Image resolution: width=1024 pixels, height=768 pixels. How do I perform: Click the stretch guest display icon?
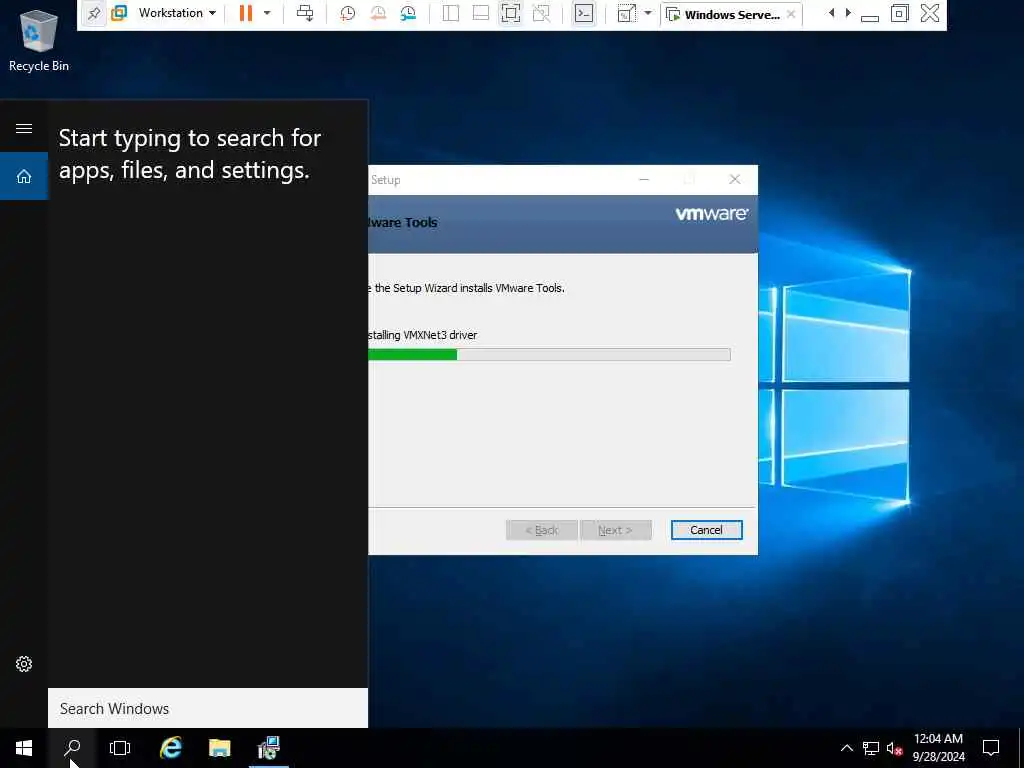(x=626, y=13)
